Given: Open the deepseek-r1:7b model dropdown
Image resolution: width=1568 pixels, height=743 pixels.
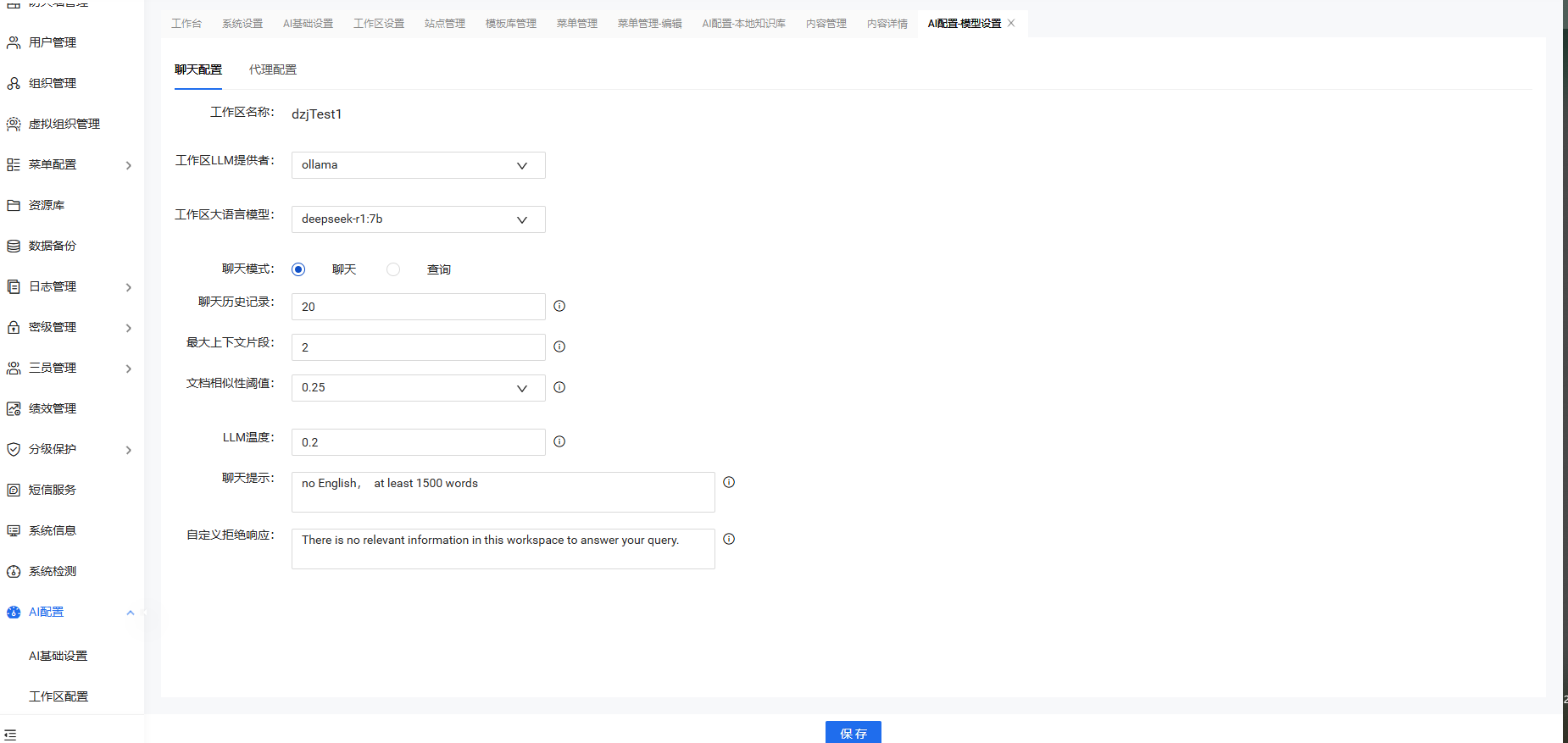Looking at the screenshot, I should tap(418, 219).
